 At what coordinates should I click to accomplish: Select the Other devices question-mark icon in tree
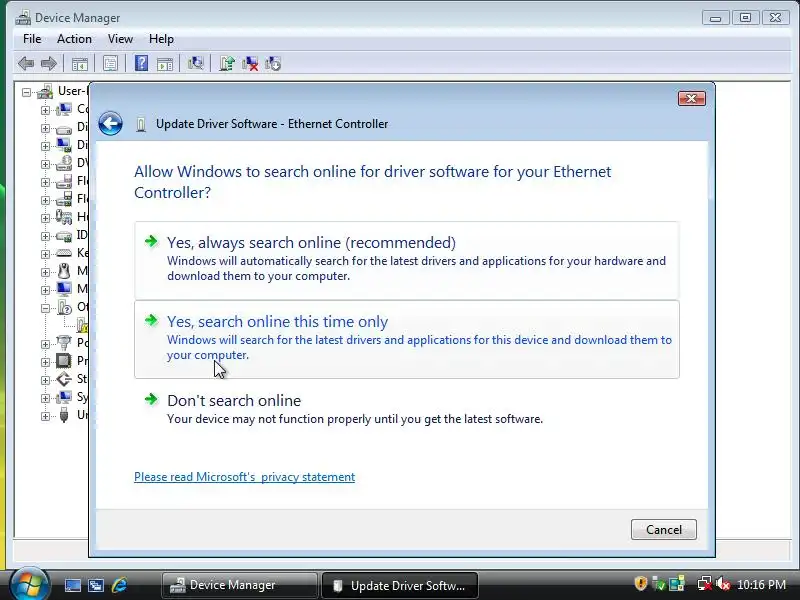point(64,307)
